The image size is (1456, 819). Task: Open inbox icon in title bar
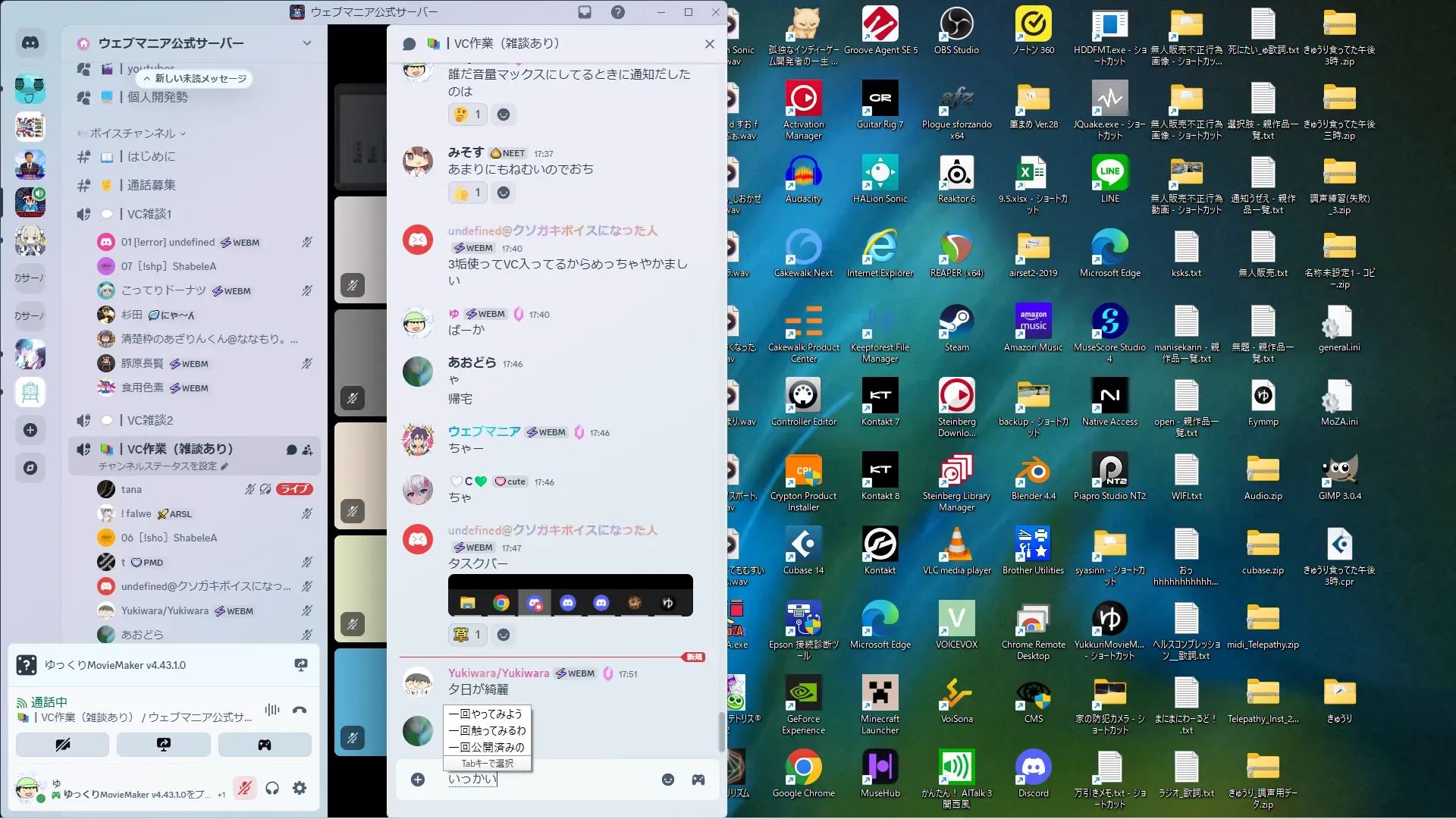pos(585,12)
